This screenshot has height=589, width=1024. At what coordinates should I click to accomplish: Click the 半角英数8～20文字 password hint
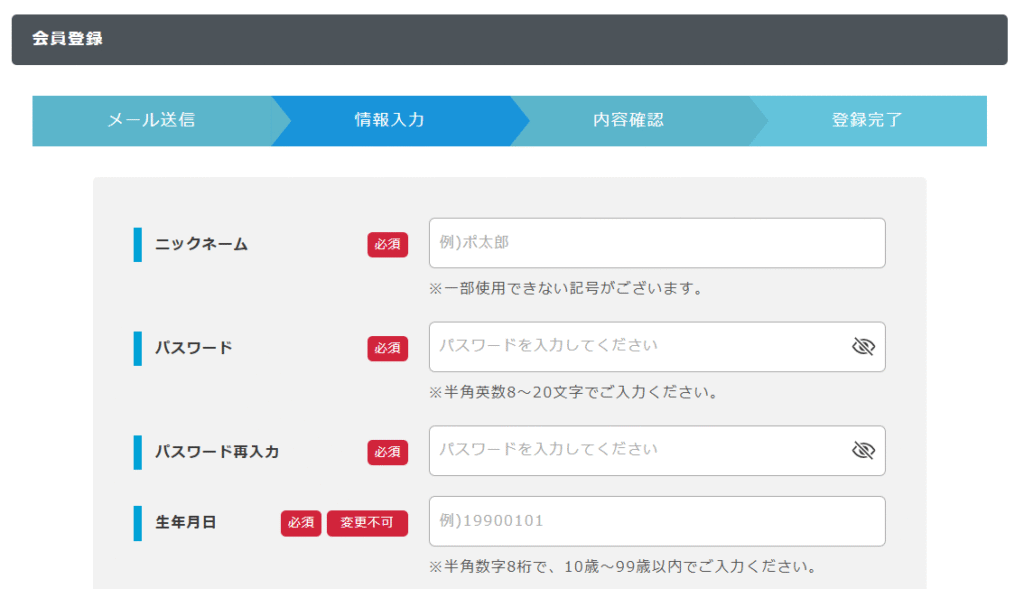(x=574, y=392)
